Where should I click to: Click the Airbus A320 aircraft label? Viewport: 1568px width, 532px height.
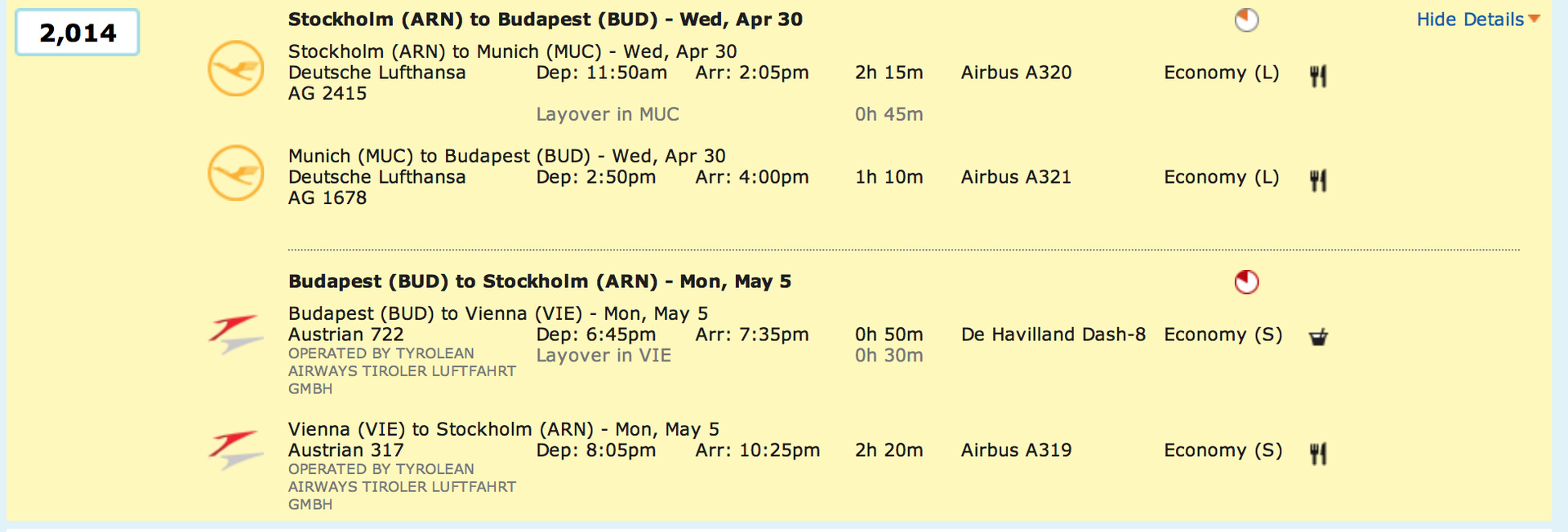1016,73
